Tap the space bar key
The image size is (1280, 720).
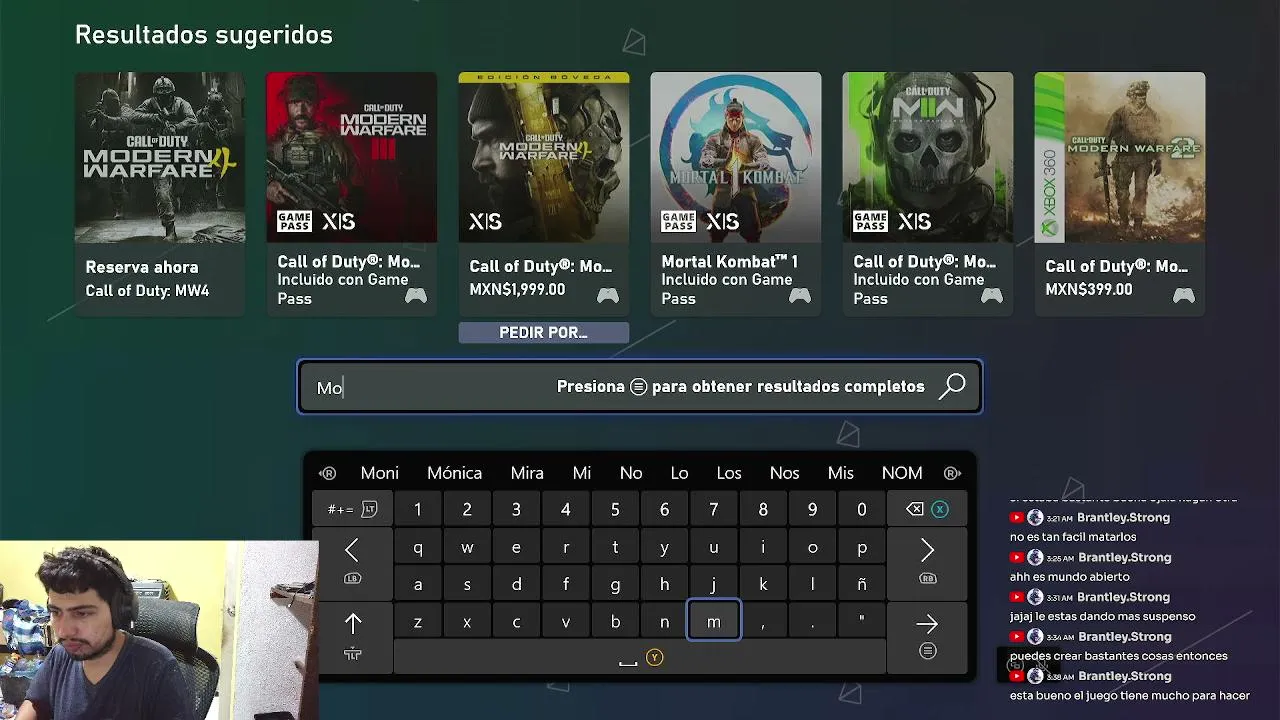[640, 657]
